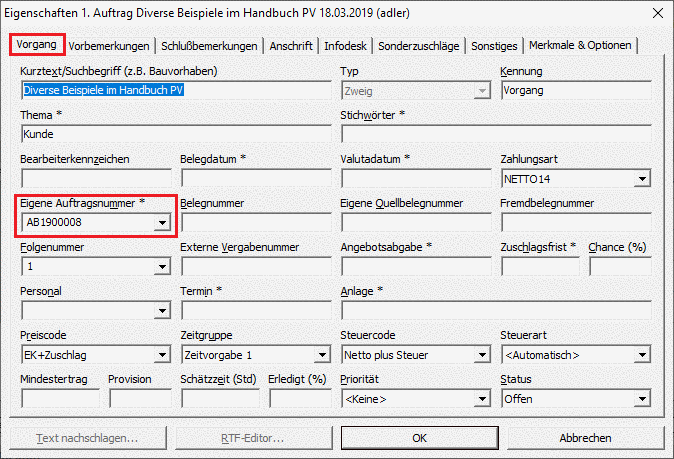Viewport: 674px width, 459px height.
Task: Open the Preiscode dropdown EK+Zuschlag
Action: pyautogui.click(x=96, y=355)
